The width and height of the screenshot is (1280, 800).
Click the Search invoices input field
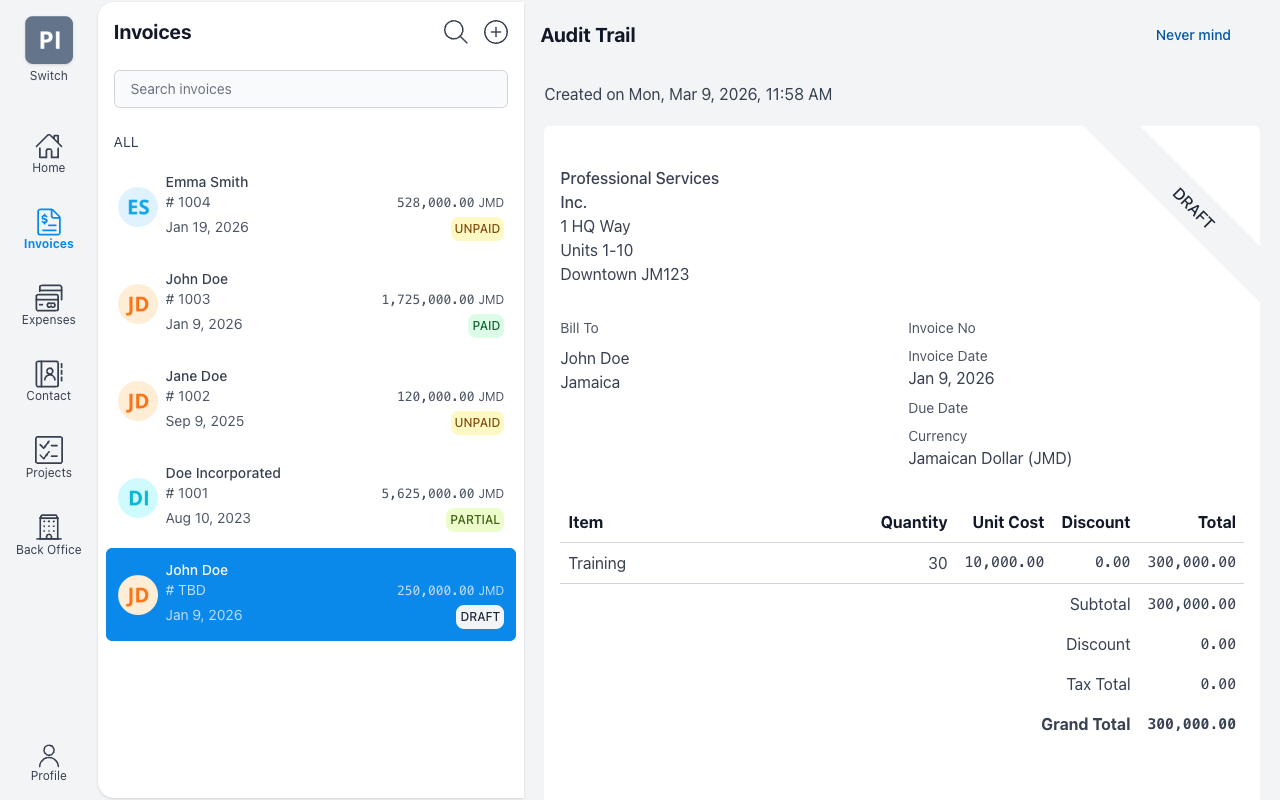pos(310,89)
